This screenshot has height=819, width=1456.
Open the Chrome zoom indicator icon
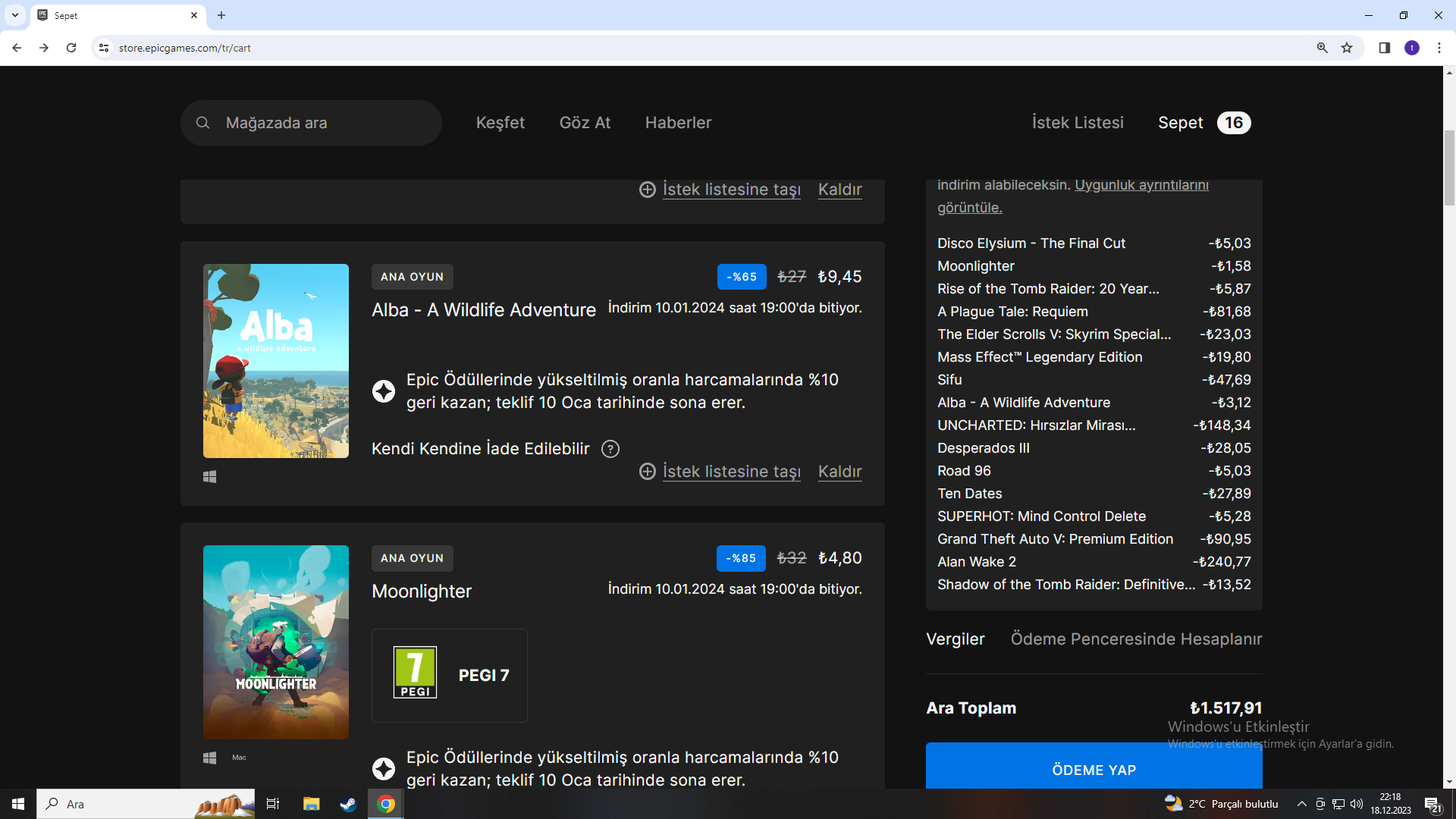tap(1322, 48)
